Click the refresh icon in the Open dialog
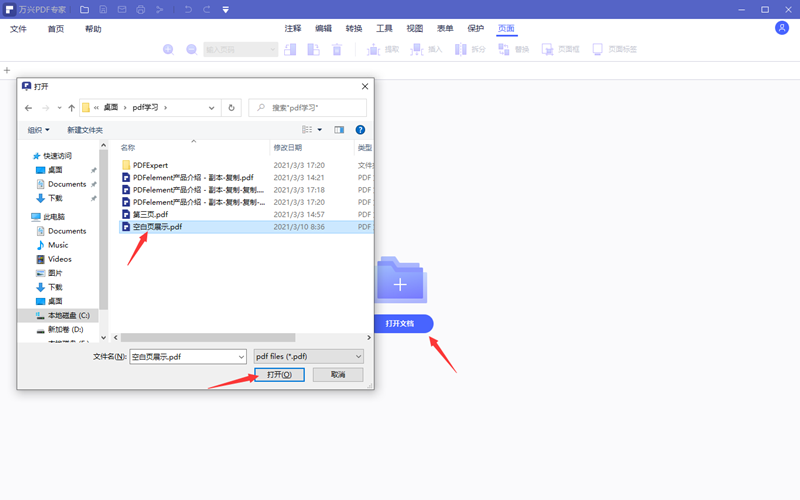Screen dimensions: 800x500 pos(232,108)
